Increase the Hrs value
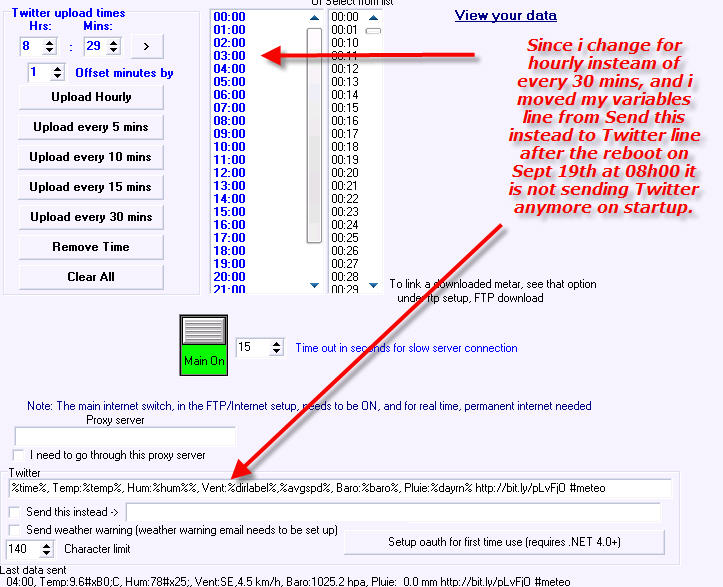 (49, 42)
